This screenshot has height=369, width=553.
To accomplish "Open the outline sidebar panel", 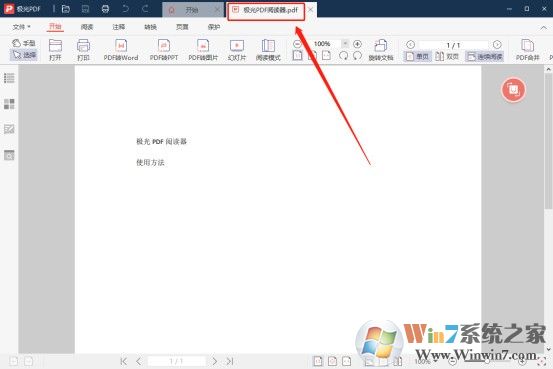I will tap(9, 78).
